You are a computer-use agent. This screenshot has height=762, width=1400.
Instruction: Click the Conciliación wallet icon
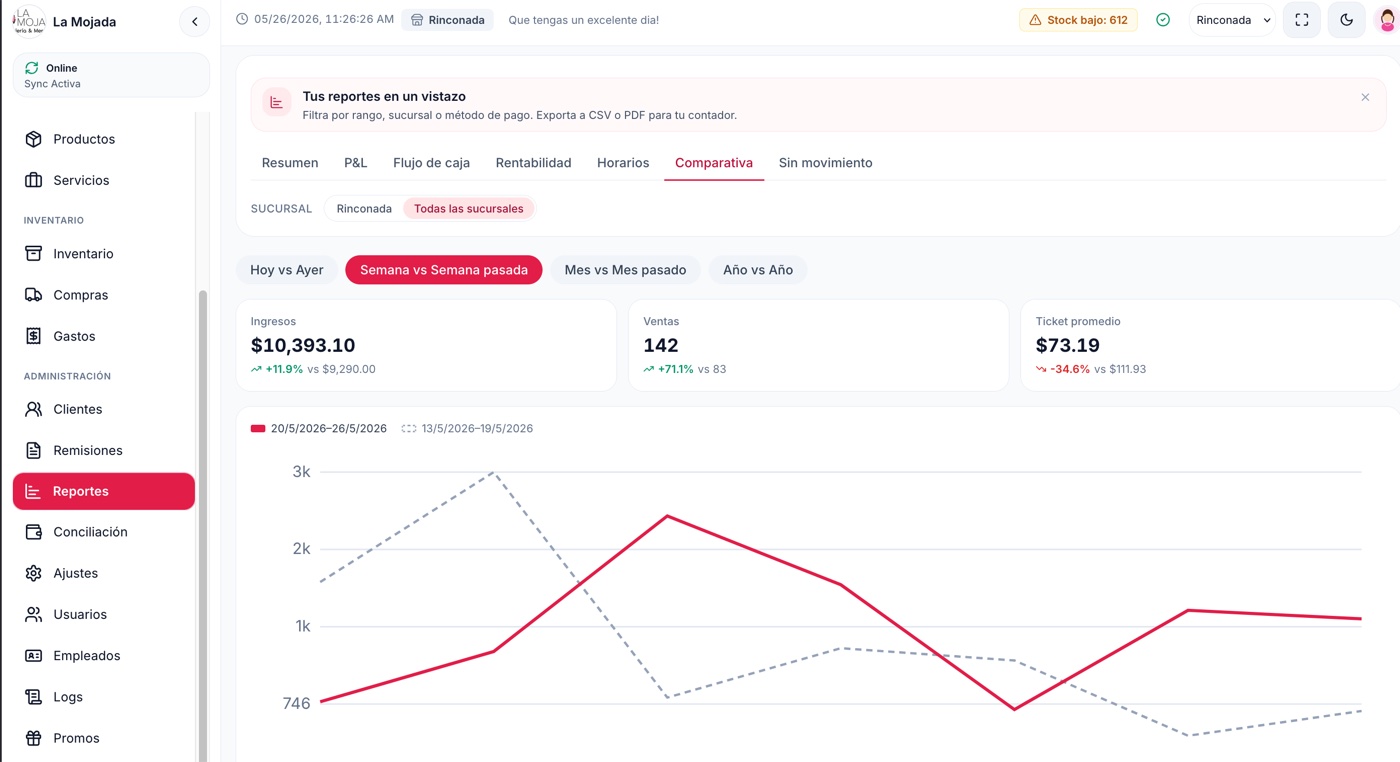pyautogui.click(x=34, y=532)
